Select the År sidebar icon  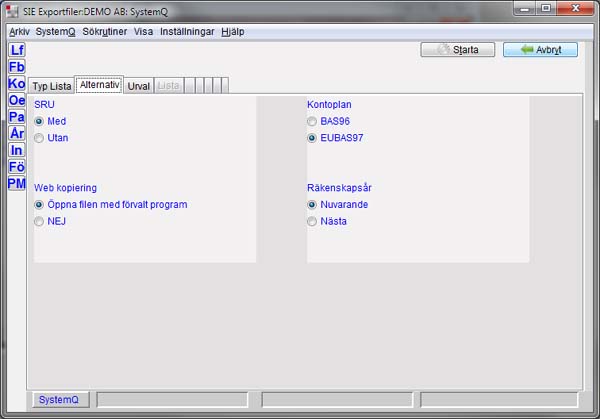16,133
